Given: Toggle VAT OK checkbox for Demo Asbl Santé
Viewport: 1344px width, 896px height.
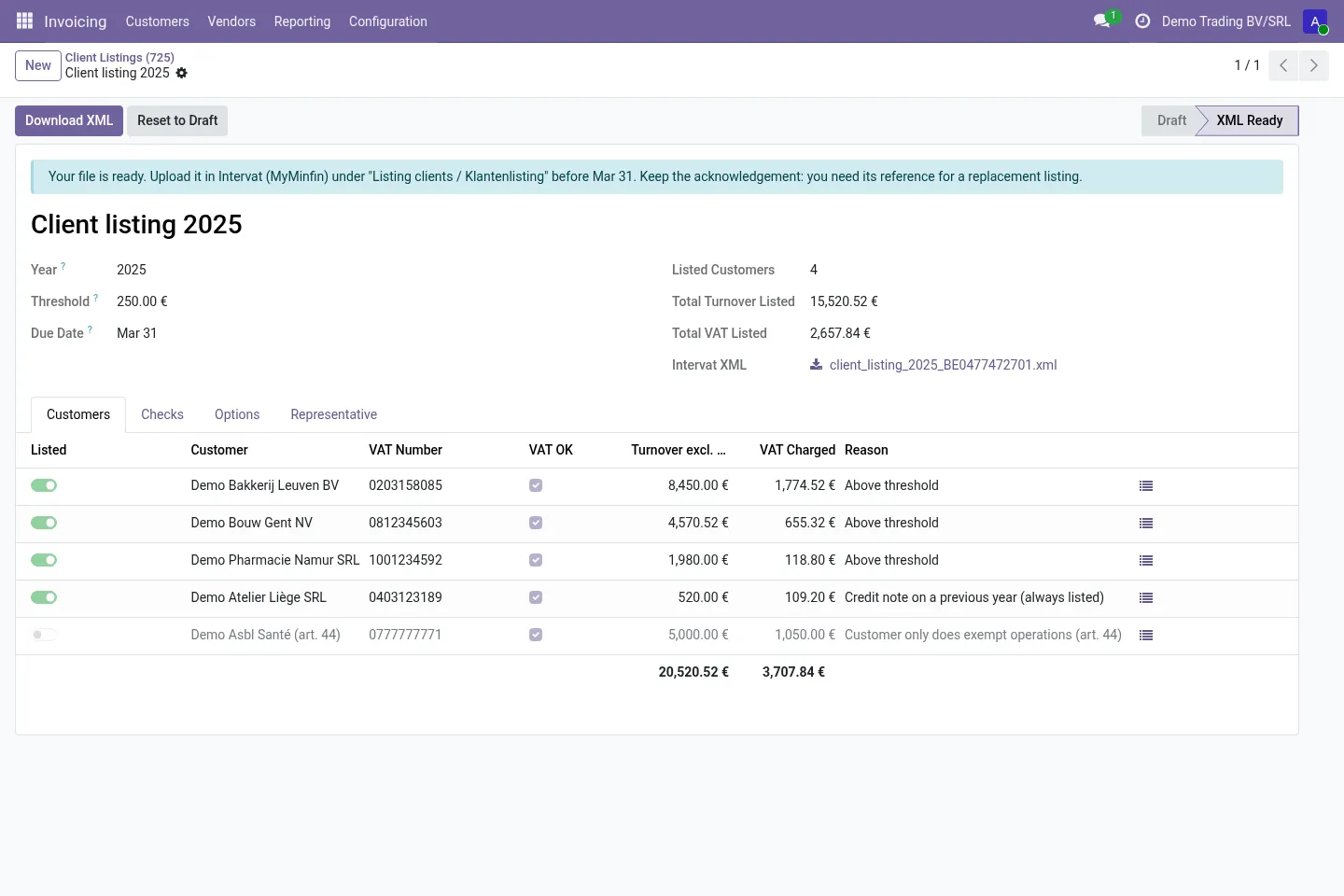Looking at the screenshot, I should pyautogui.click(x=536, y=635).
